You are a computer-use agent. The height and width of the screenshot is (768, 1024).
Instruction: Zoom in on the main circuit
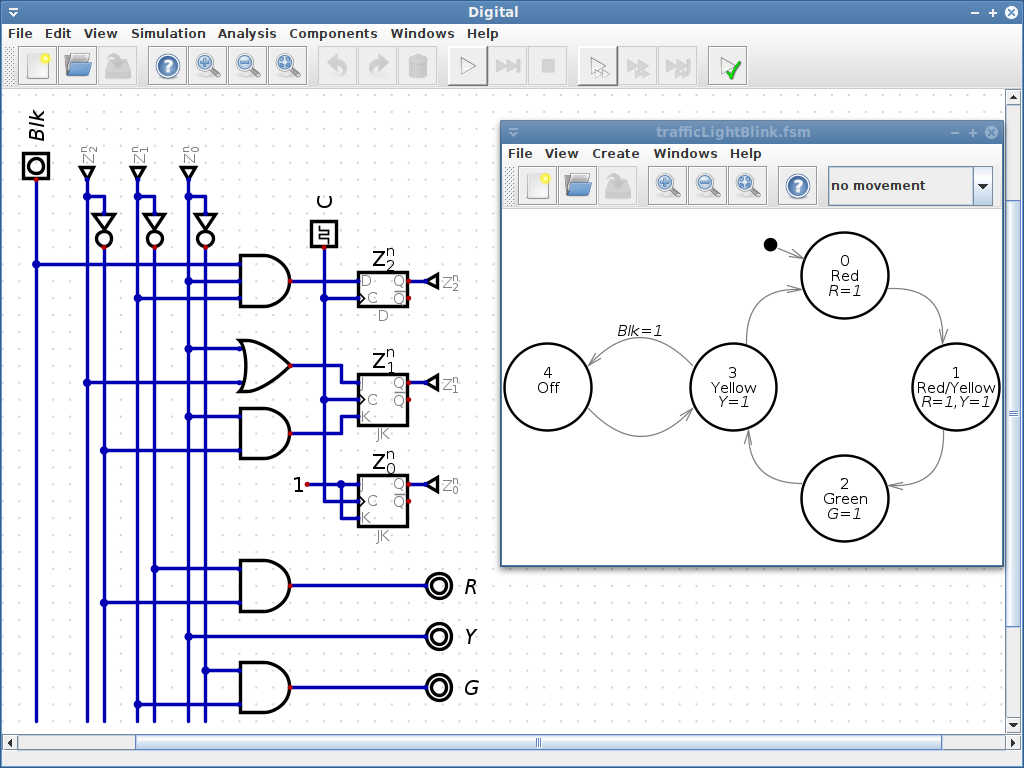(207, 66)
